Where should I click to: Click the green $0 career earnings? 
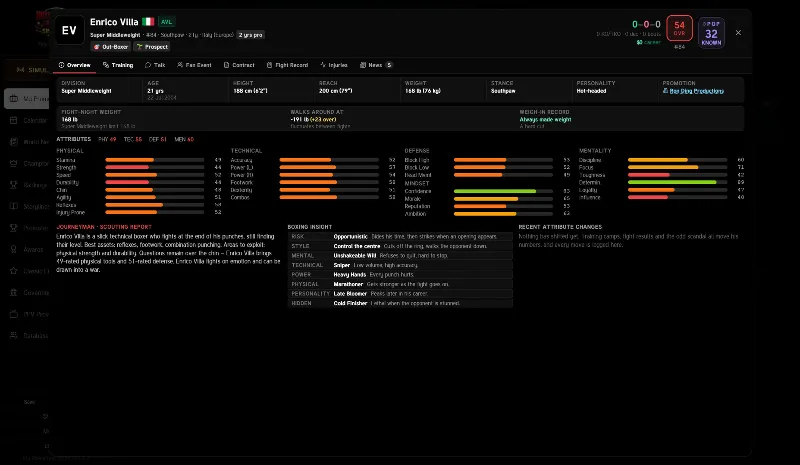click(648, 42)
